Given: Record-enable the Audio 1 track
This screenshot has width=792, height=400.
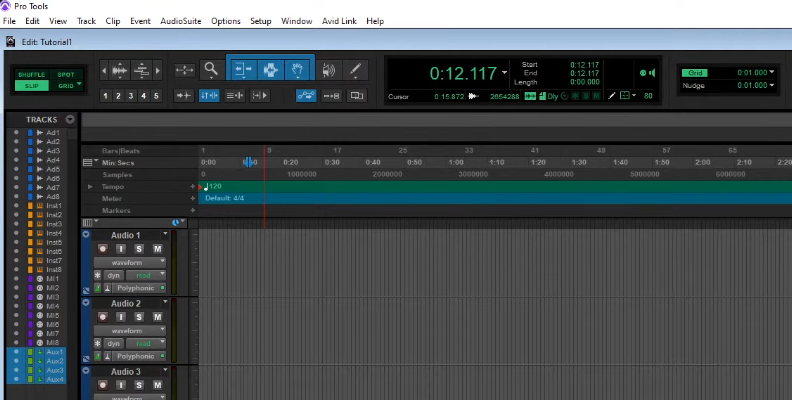Looking at the screenshot, I should tap(102, 249).
